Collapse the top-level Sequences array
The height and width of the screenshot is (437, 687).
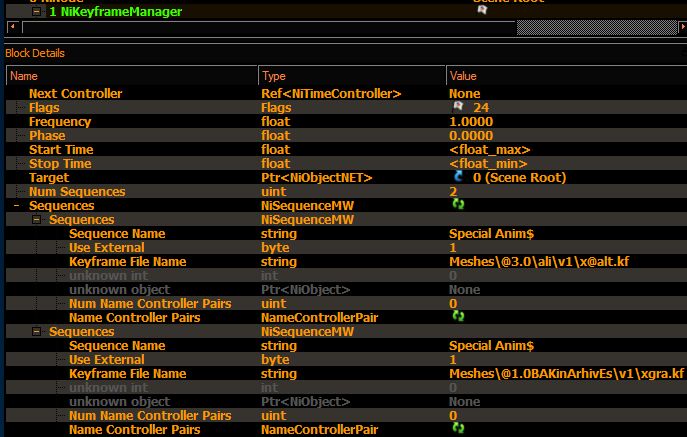pyautogui.click(x=16, y=205)
